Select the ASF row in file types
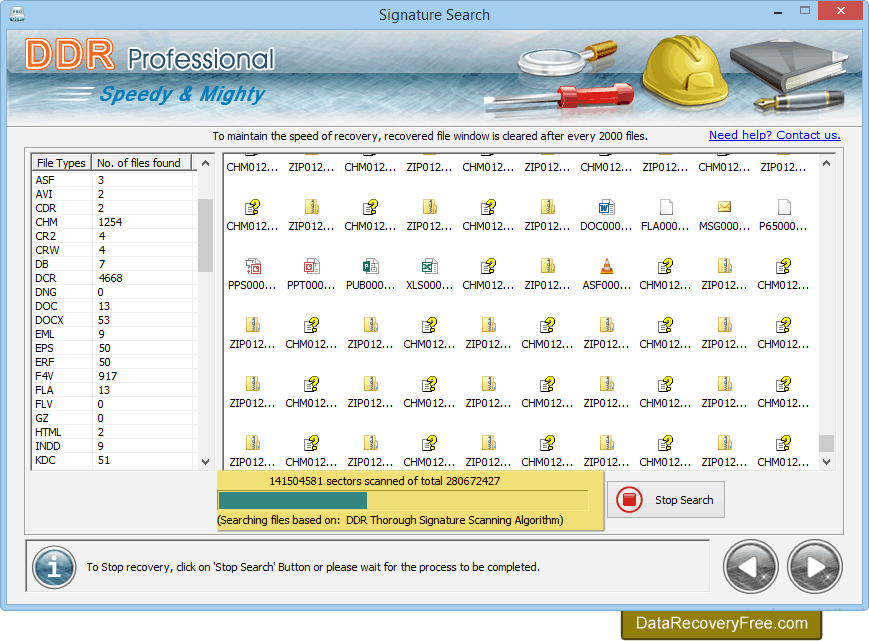 pos(114,180)
